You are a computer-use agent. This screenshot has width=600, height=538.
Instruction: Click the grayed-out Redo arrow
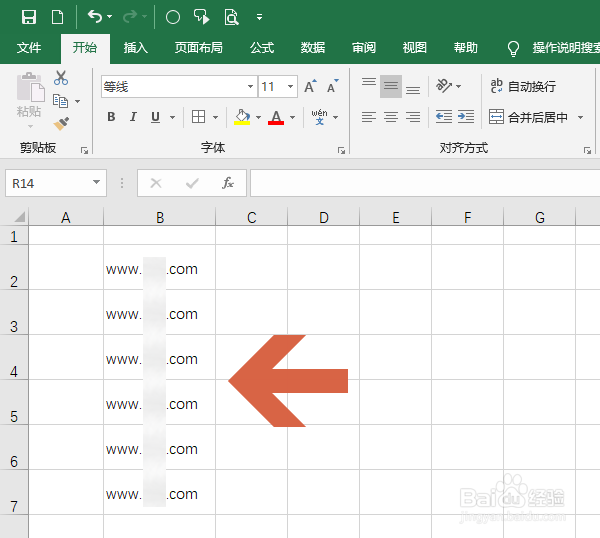coord(130,16)
